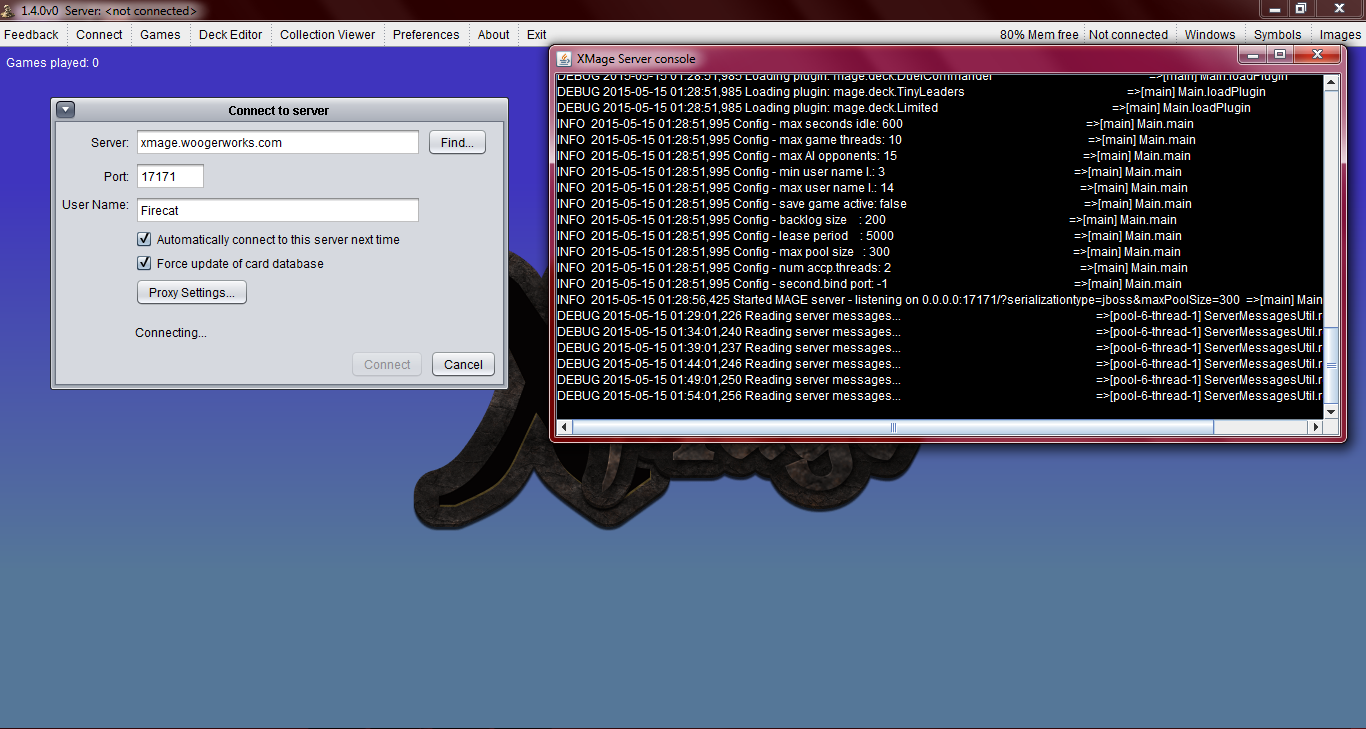Click the 01:54:01 Reading server messages line

940,396
